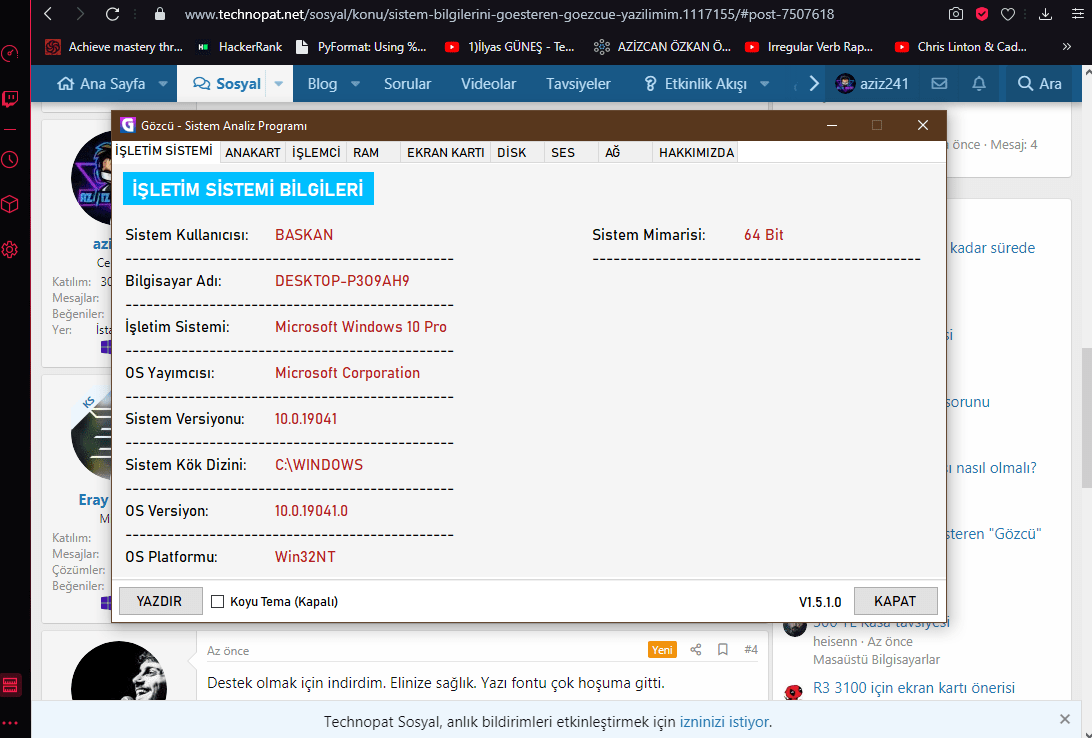Reload the page using refresh icon
1092x738 pixels.
(x=112, y=14)
